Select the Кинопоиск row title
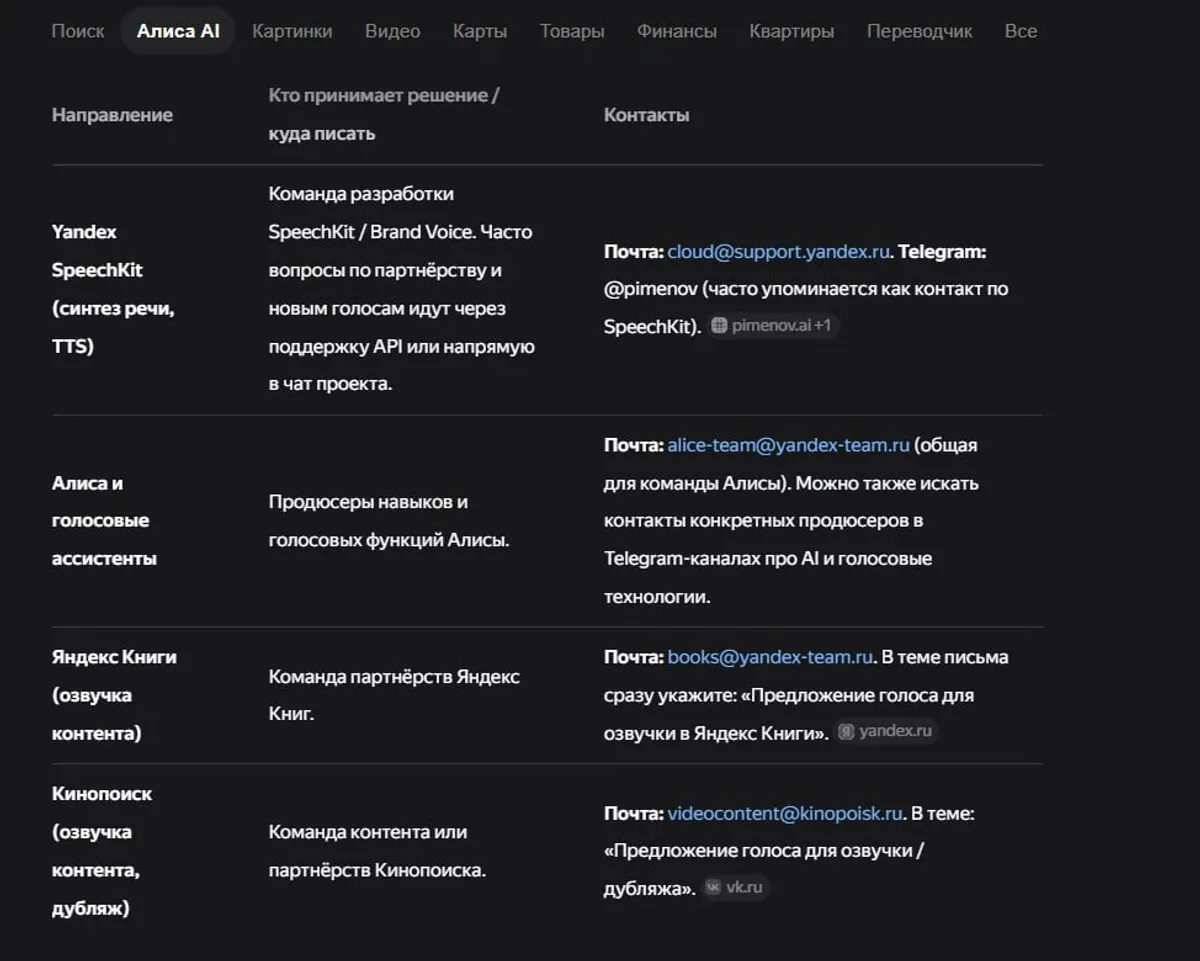 pyautogui.click(x=101, y=851)
